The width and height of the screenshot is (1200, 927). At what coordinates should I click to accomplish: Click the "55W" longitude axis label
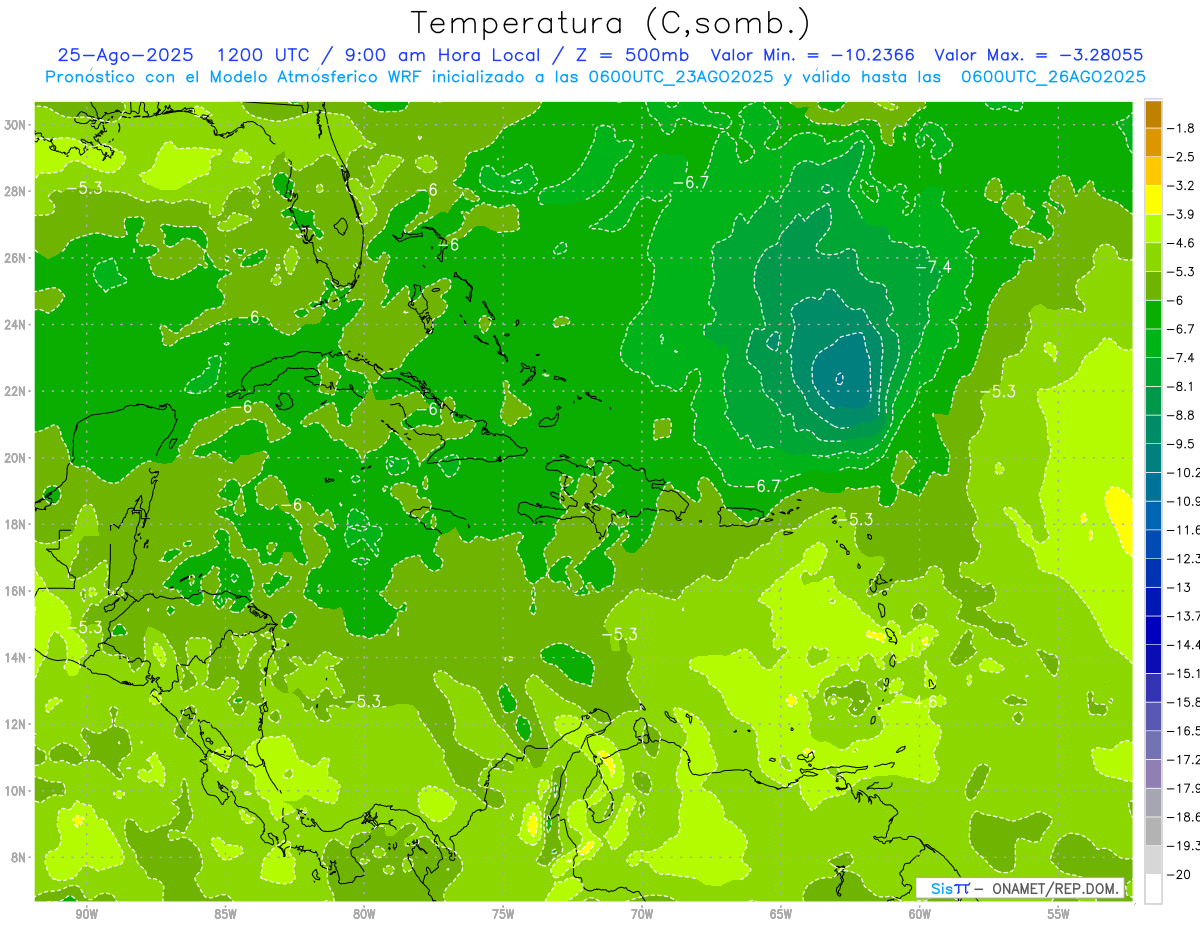(x=1059, y=913)
